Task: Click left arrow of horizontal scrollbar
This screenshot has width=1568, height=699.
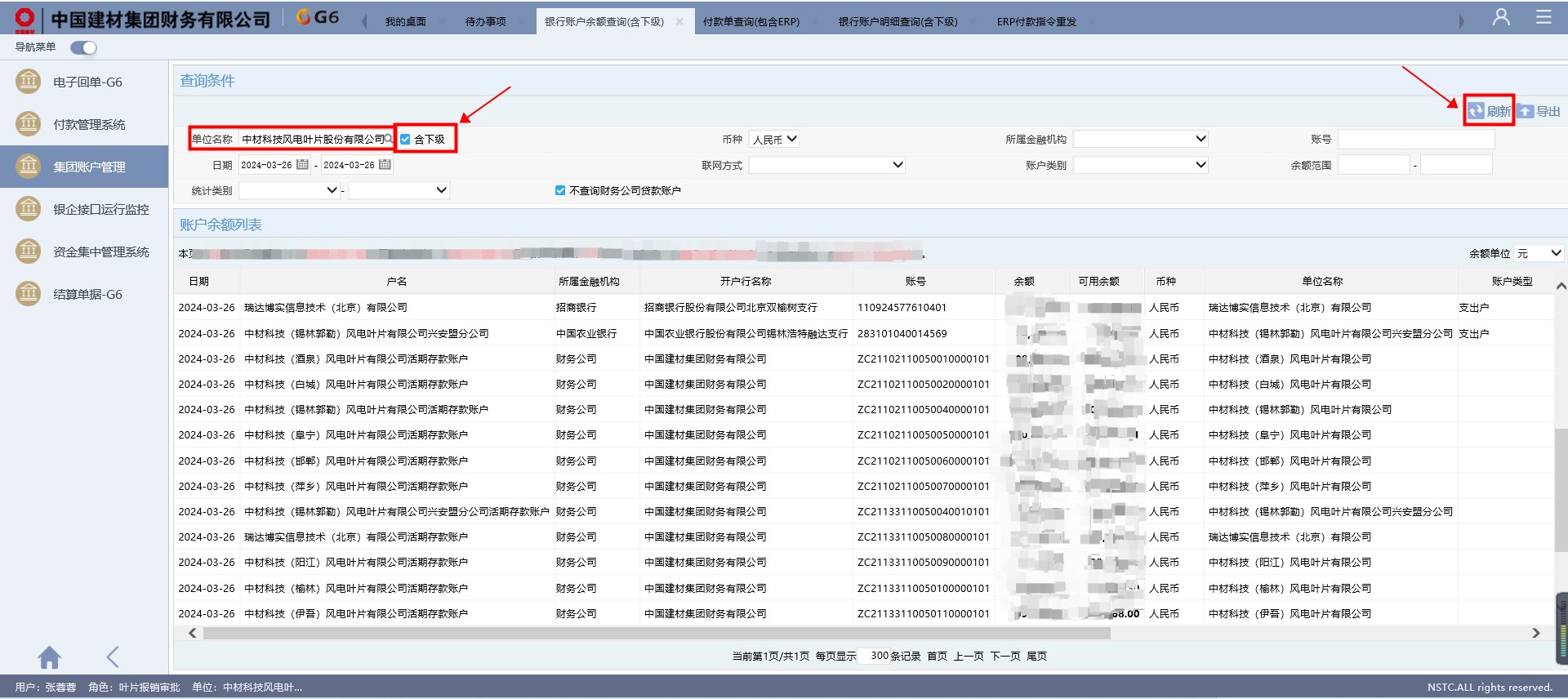Action: [193, 634]
